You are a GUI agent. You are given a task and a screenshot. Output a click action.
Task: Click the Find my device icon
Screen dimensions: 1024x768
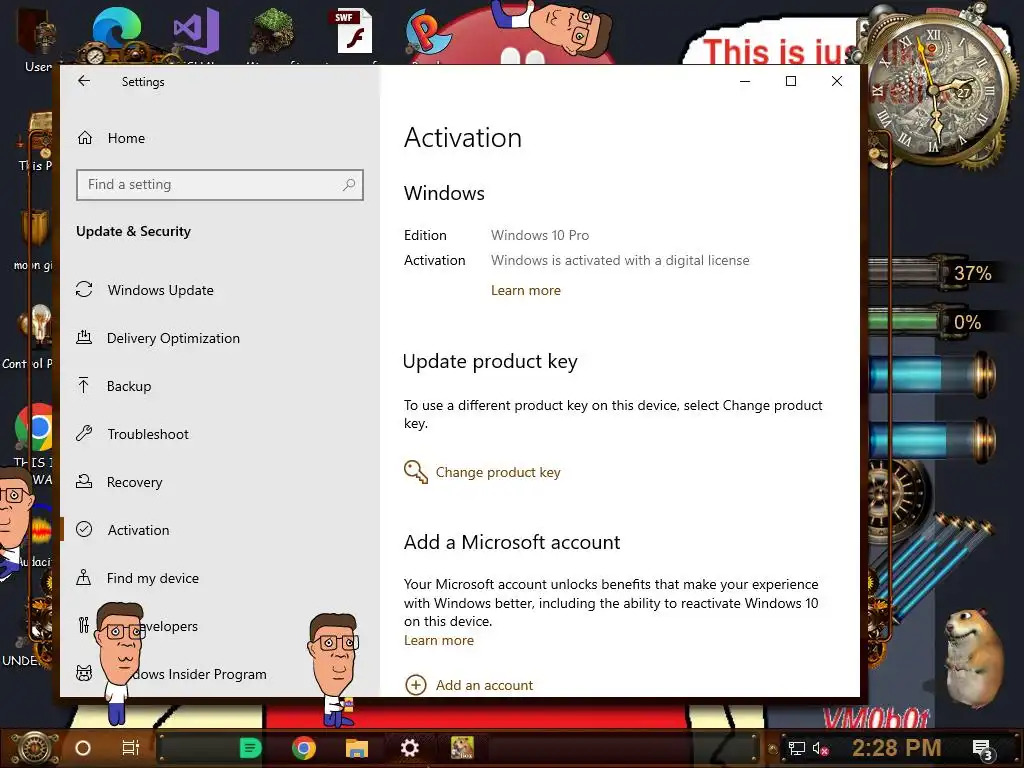click(x=84, y=577)
